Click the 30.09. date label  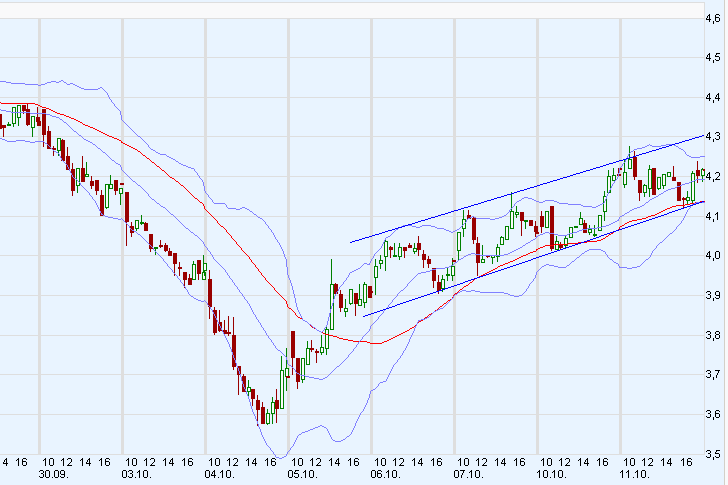pos(53,474)
